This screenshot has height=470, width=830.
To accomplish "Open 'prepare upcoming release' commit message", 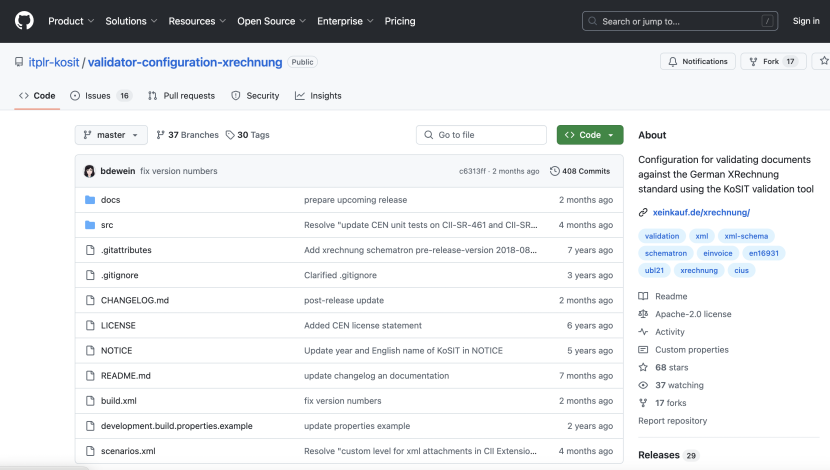I will click(x=356, y=200).
